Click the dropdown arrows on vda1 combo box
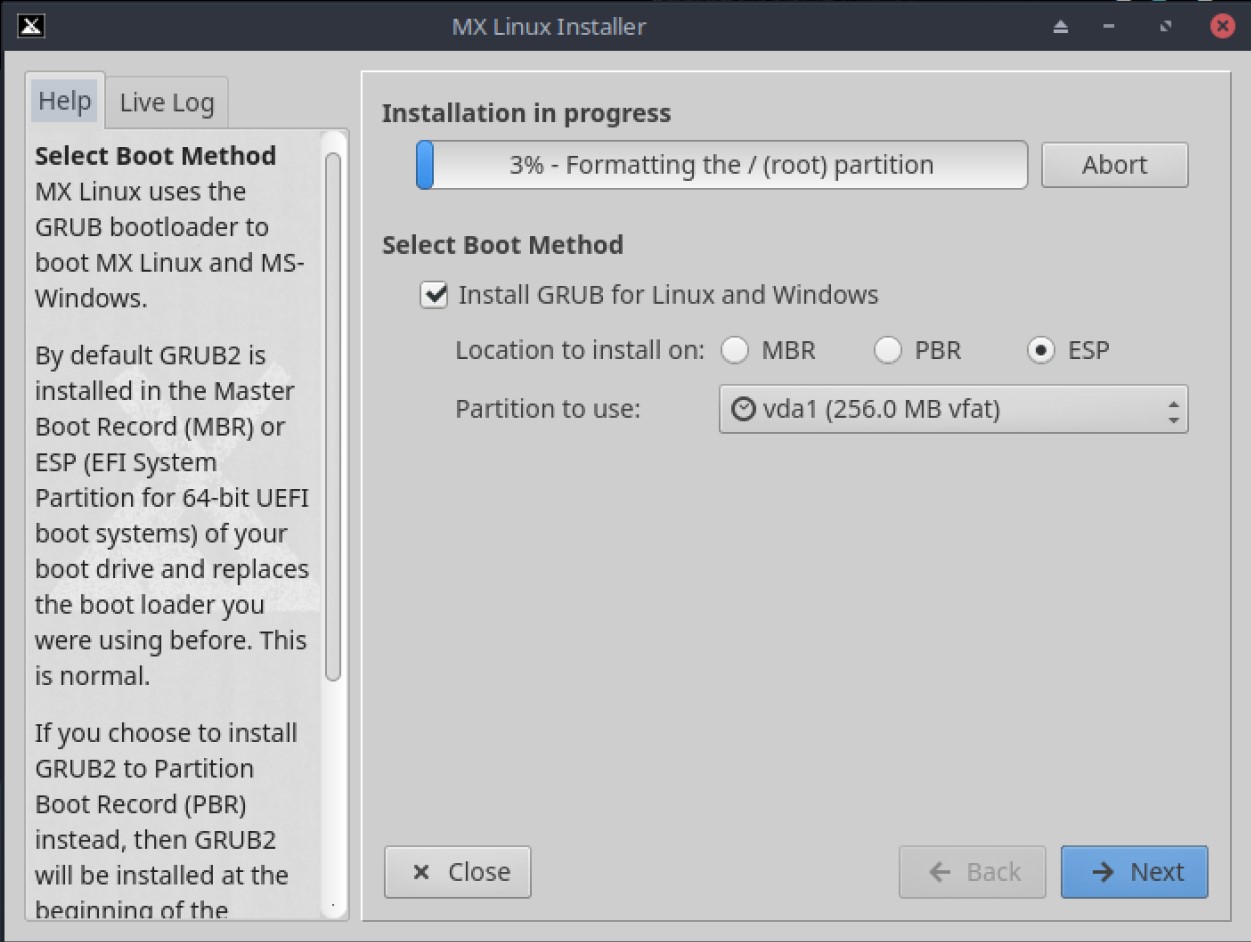This screenshot has width=1251, height=942. click(1173, 410)
